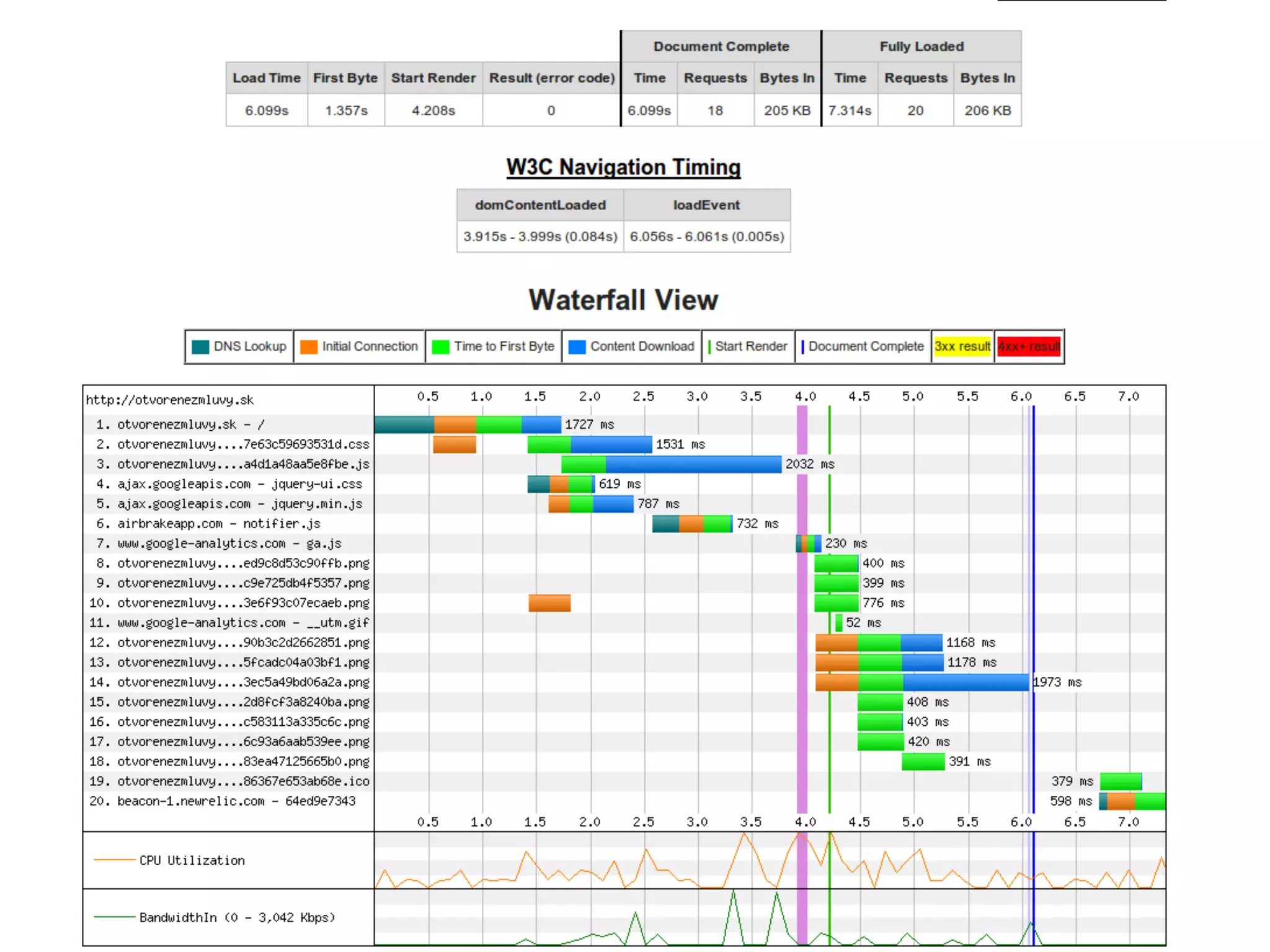Image resolution: width=1270 pixels, height=952 pixels.
Task: Open the W3C Navigation Timing heading link
Action: [623, 167]
